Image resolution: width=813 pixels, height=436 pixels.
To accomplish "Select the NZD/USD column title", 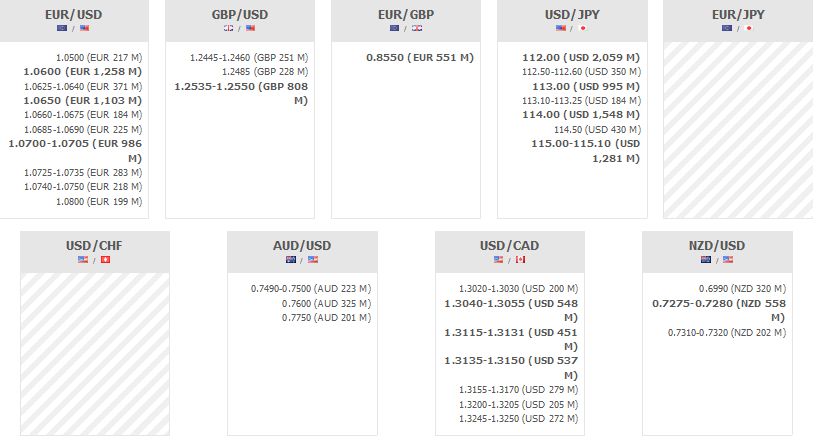I will (x=717, y=246).
